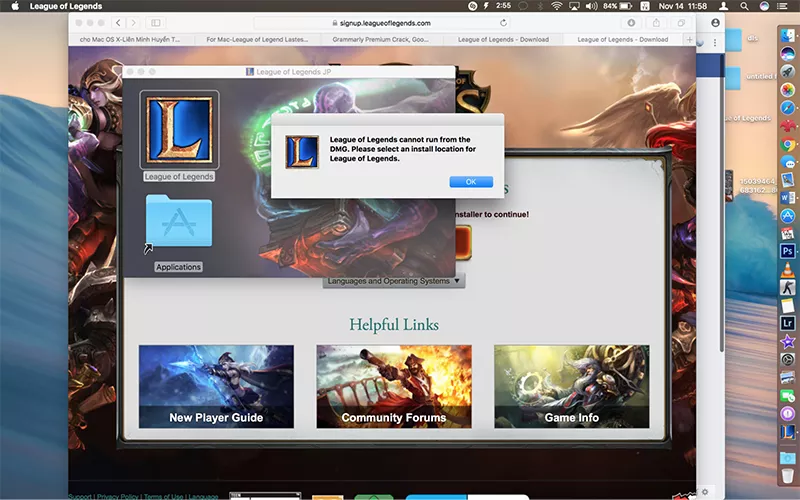Go back in Safari
800x500 pixels.
[x=118, y=23]
